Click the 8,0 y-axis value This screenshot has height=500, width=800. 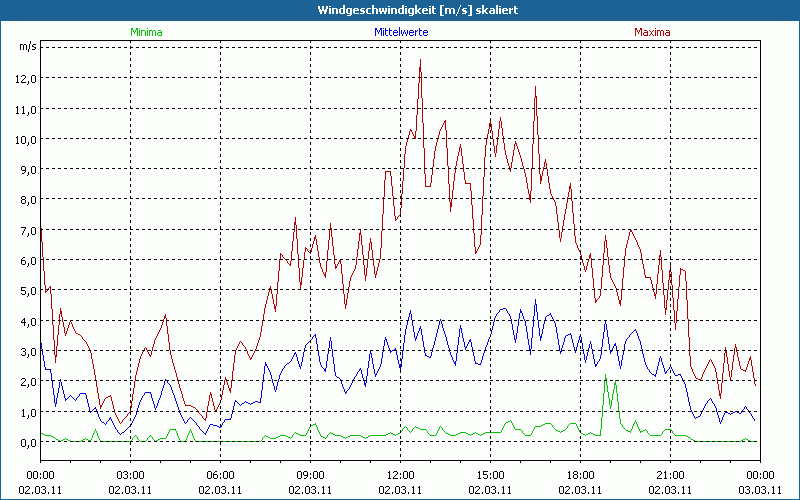[x=30, y=200]
